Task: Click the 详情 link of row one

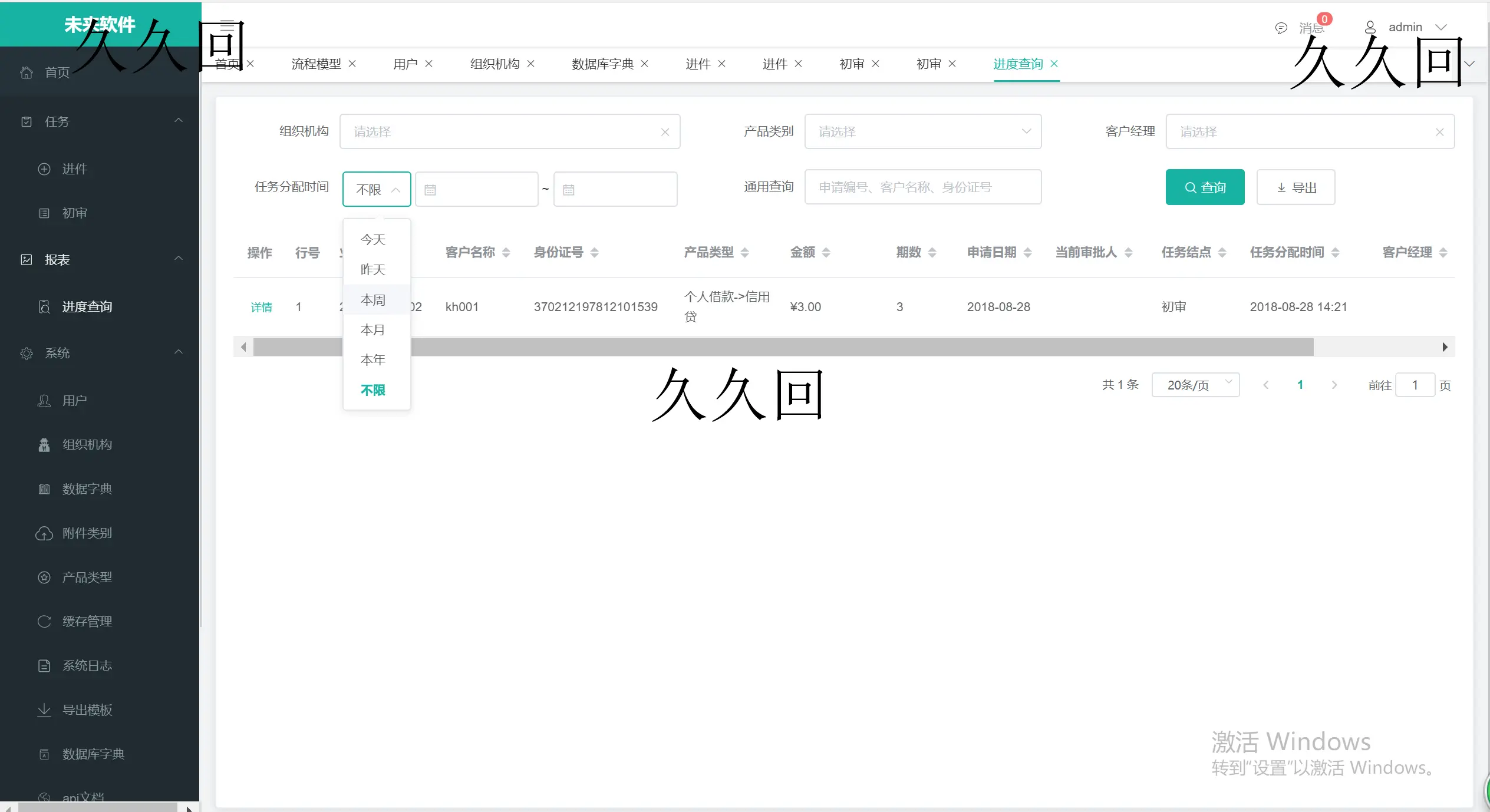Action: coord(262,307)
